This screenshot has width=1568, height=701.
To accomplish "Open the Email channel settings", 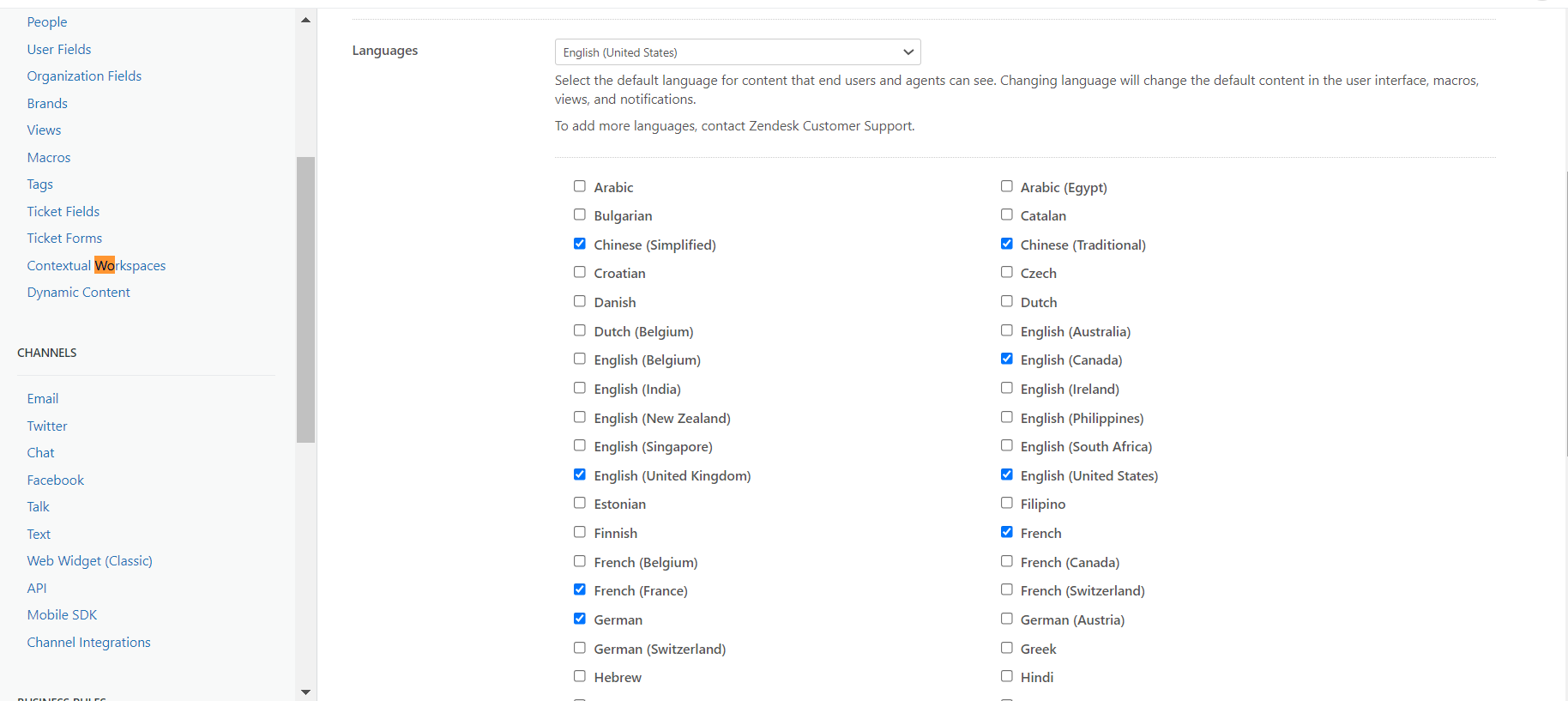I will [x=43, y=399].
